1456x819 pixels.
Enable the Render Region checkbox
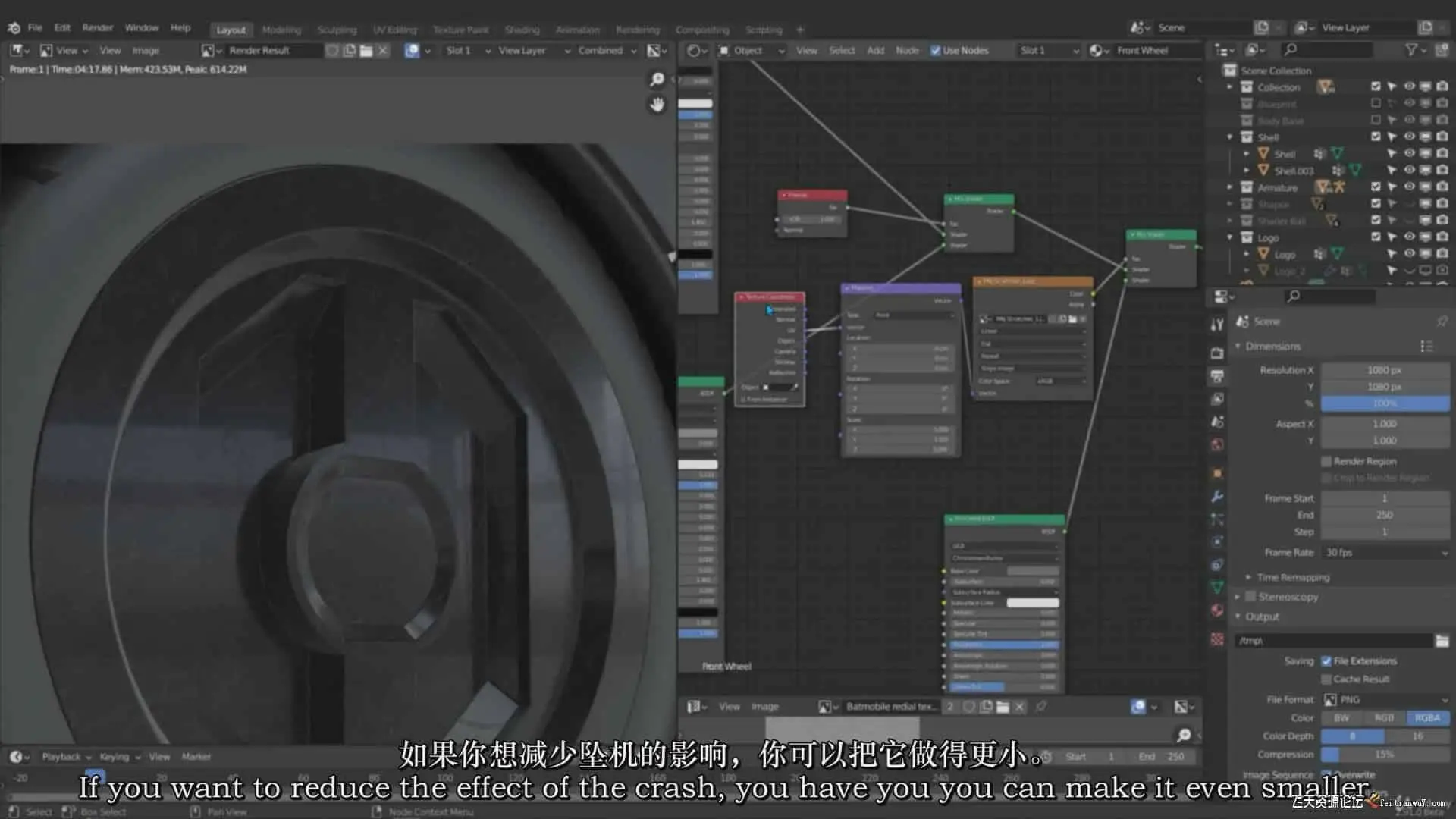[x=1326, y=461]
